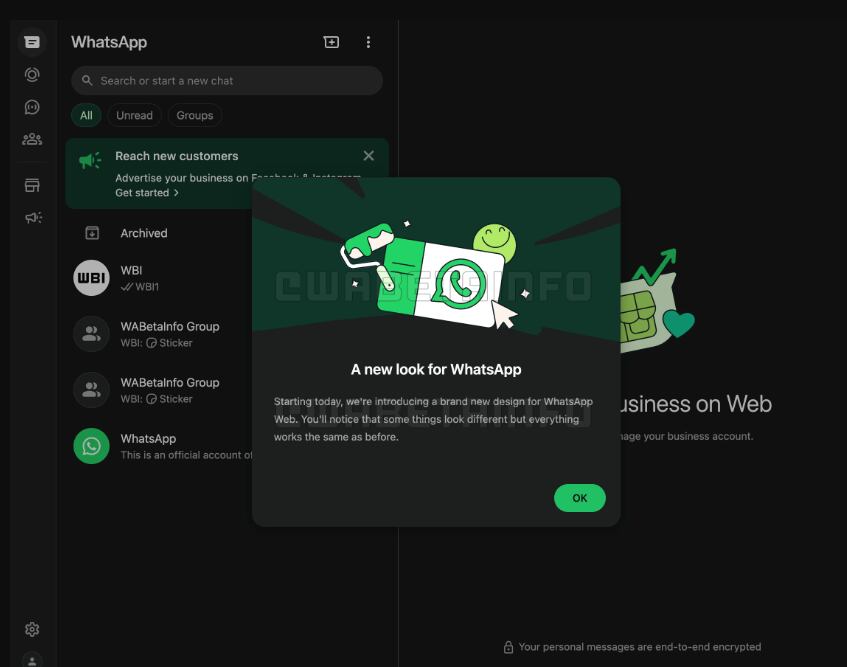Open the three-dot options menu

click(368, 42)
